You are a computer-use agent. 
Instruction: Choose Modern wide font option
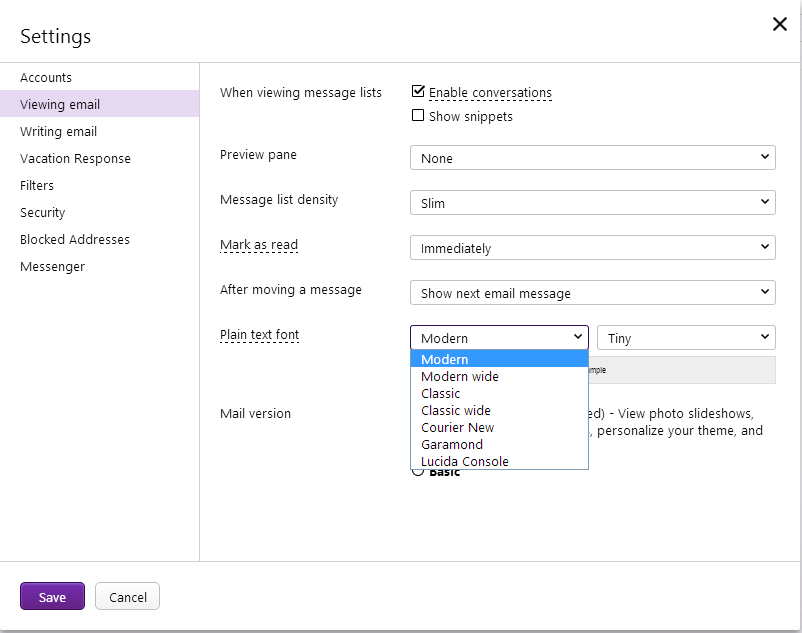point(460,377)
